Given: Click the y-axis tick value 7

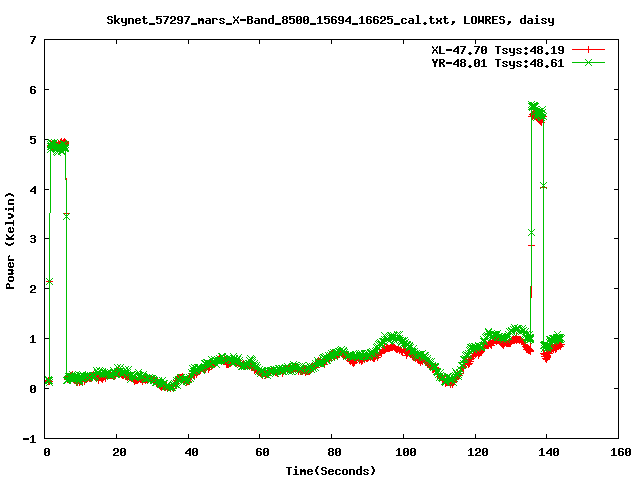Looking at the screenshot, I should pos(33,40).
